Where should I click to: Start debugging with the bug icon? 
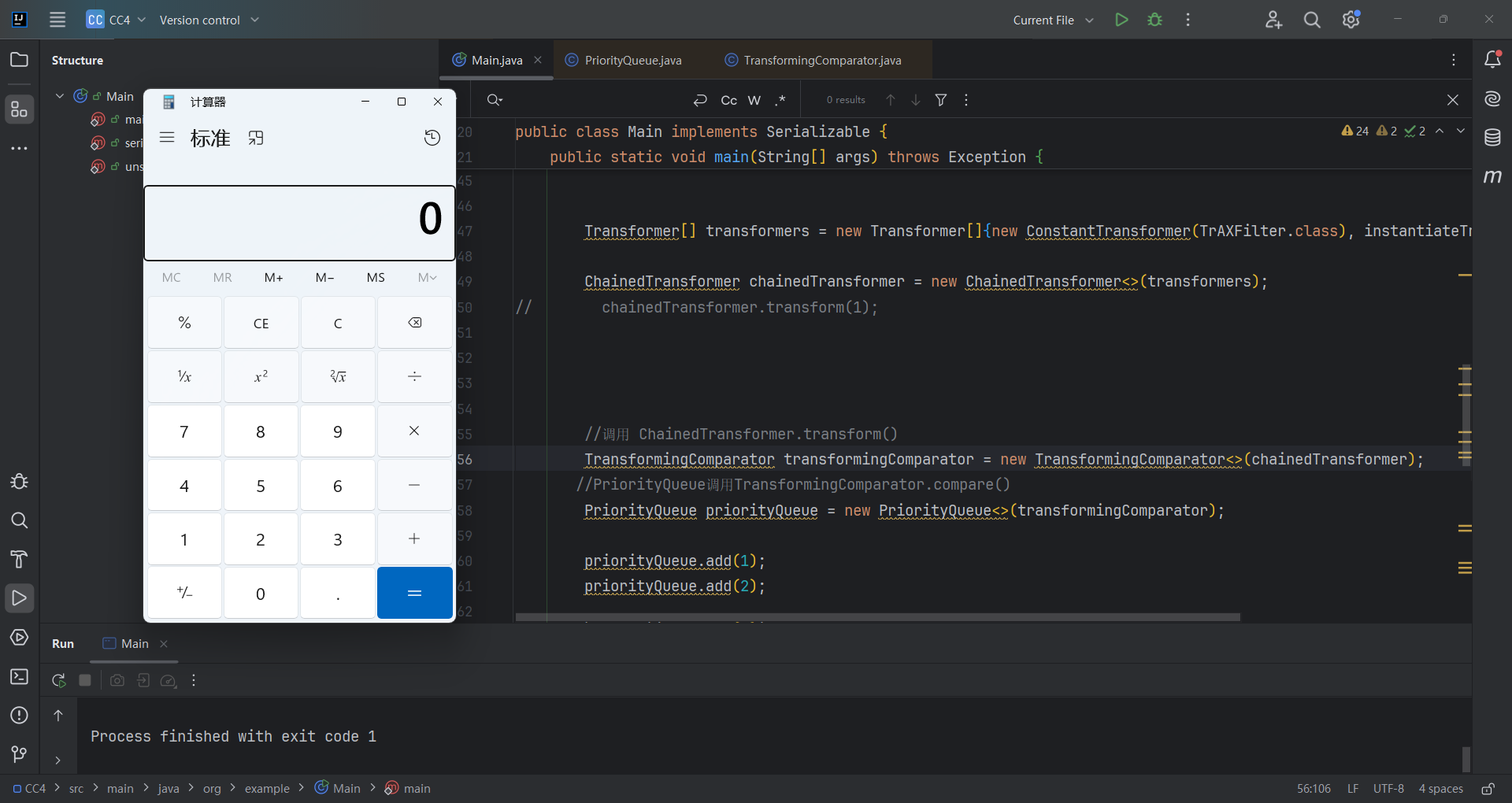point(1155,20)
